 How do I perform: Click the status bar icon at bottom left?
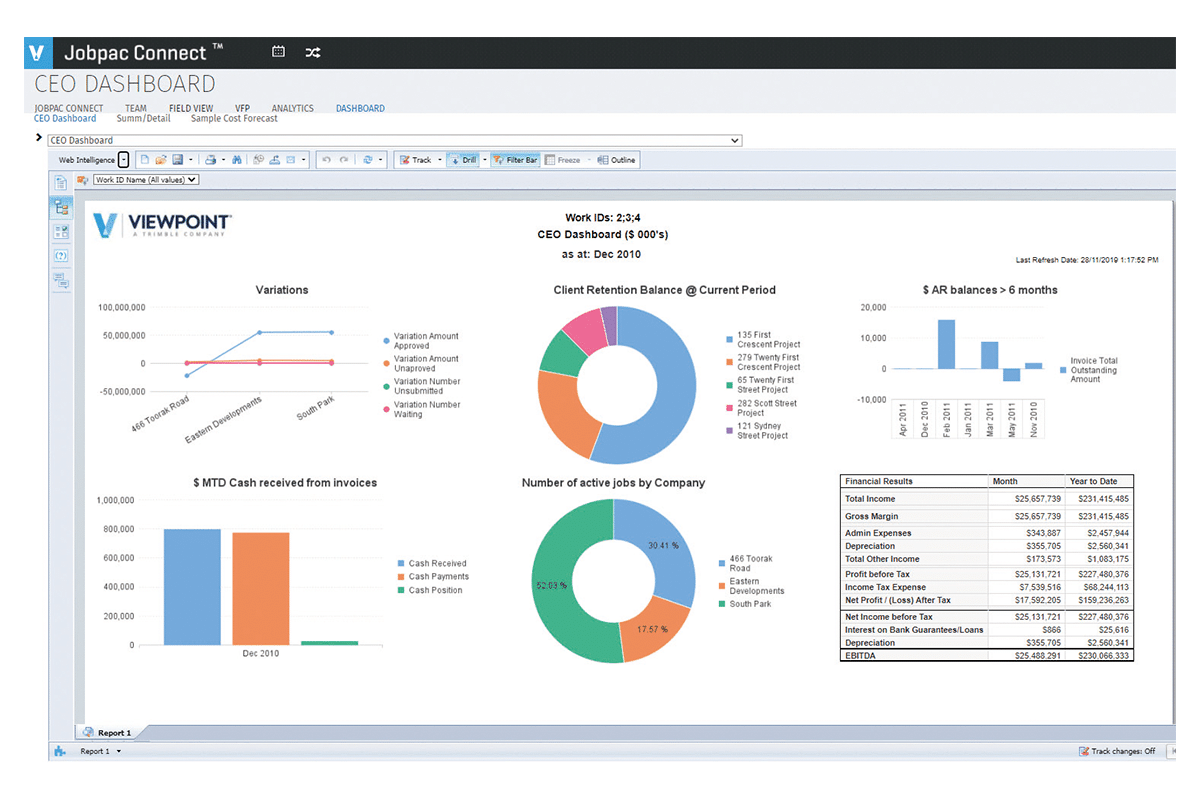point(60,751)
